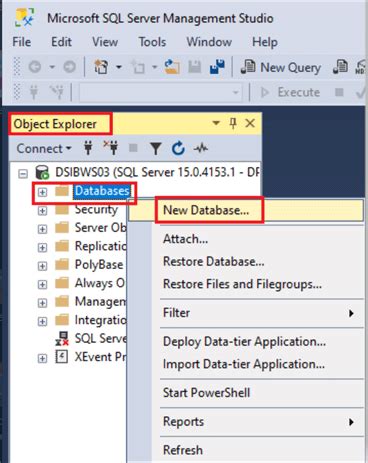This screenshot has width=368, height=463.
Task: Click the SQL Server Agent icon
Action: pos(62,339)
